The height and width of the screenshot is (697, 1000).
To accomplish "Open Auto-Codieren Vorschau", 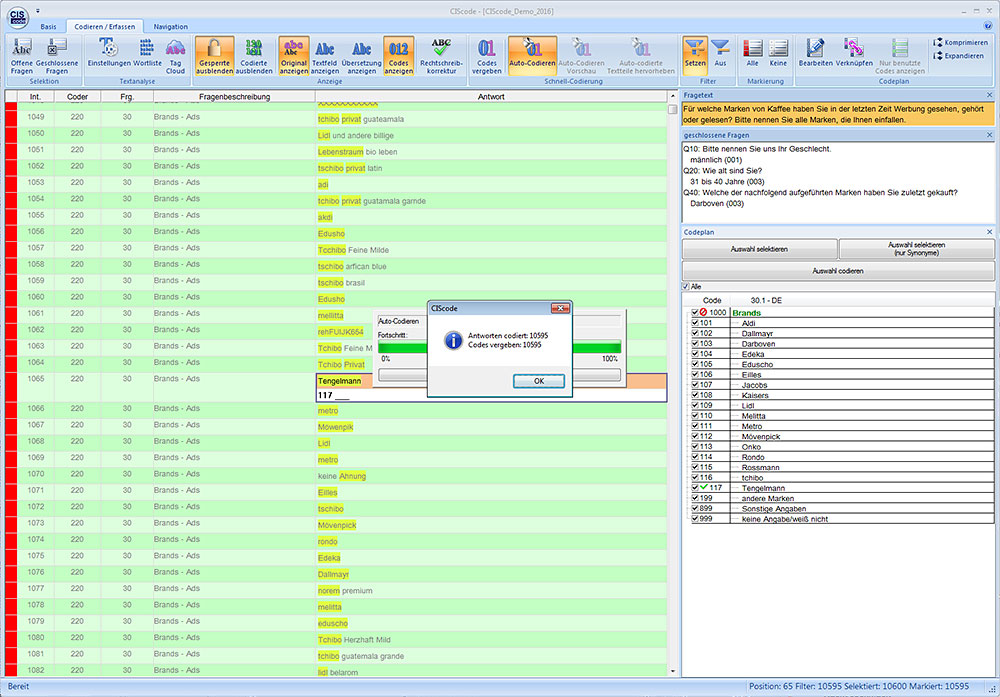I will point(581,56).
